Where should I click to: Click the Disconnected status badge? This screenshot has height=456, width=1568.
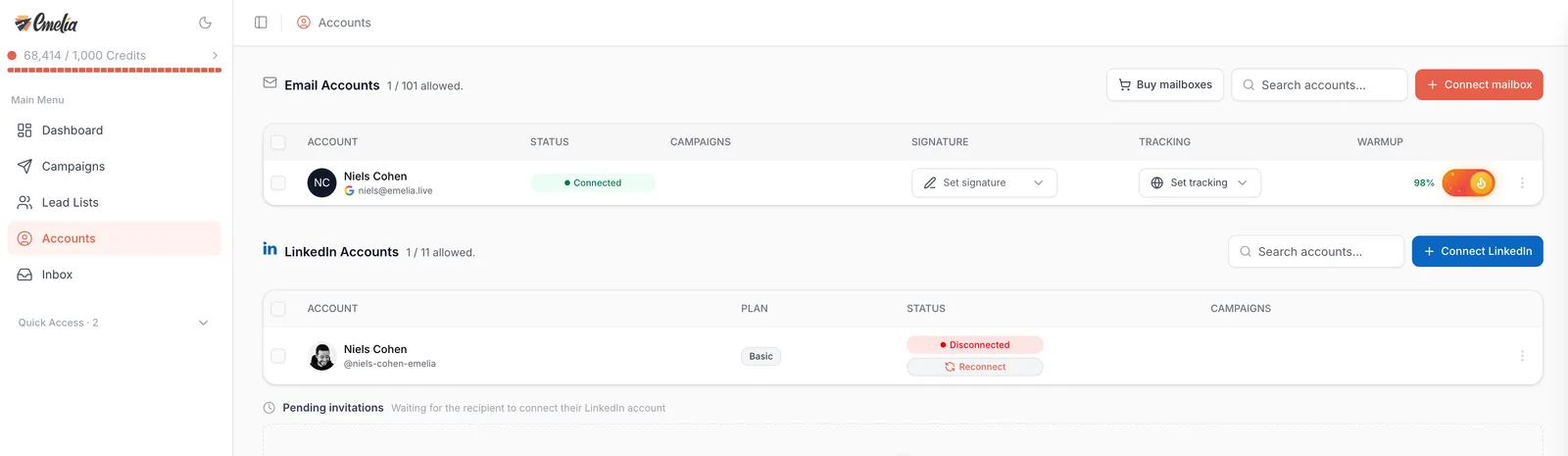pos(975,345)
